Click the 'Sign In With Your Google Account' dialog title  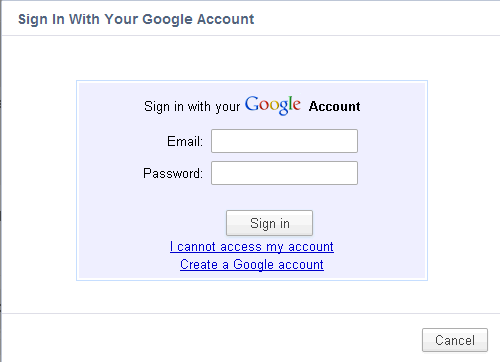(x=136, y=19)
